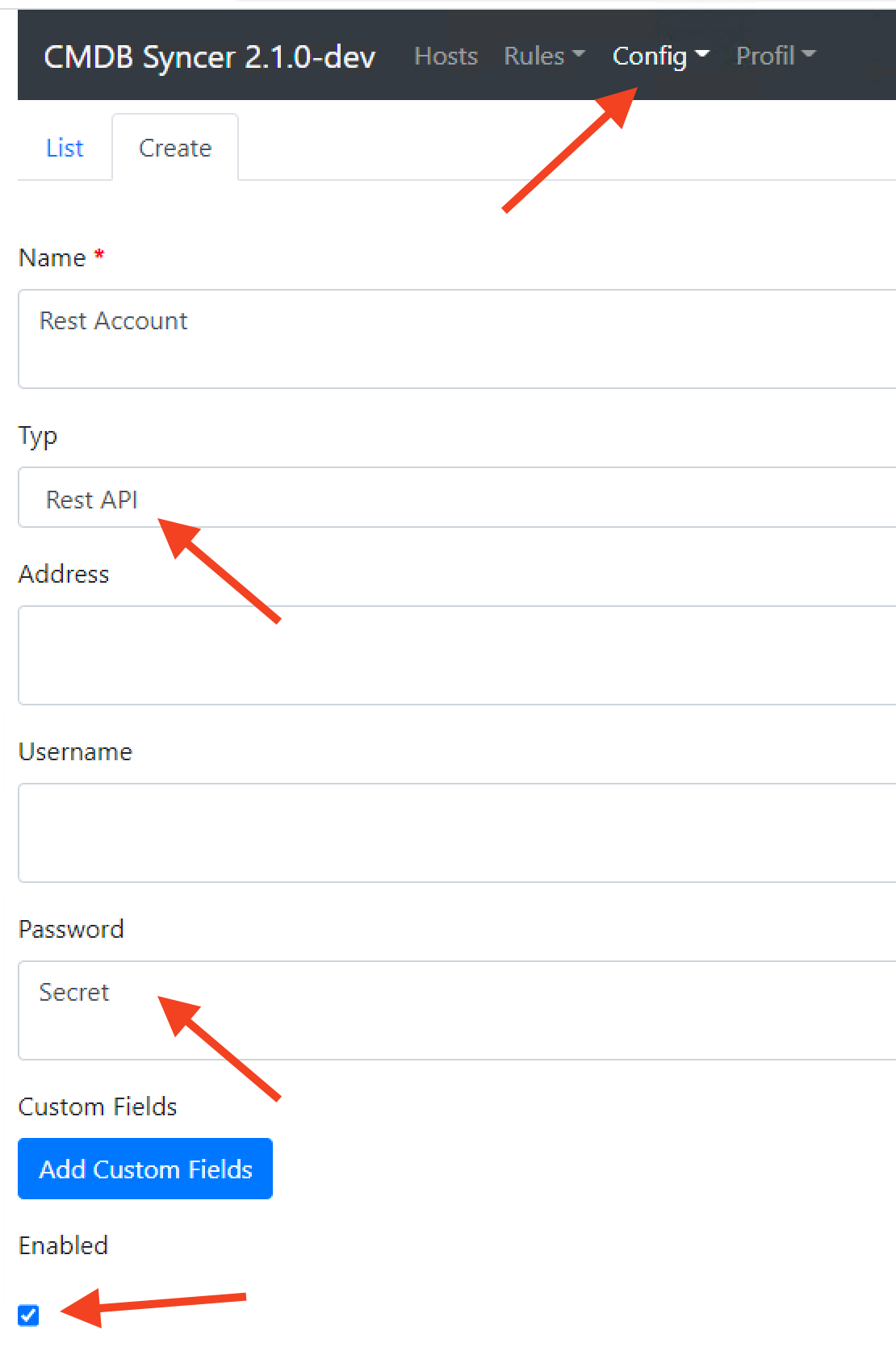Click the Name field label

[52, 257]
